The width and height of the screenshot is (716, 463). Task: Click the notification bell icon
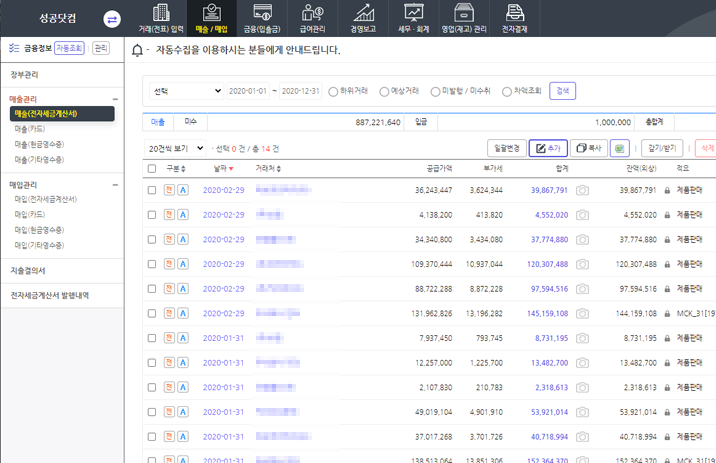(137, 50)
